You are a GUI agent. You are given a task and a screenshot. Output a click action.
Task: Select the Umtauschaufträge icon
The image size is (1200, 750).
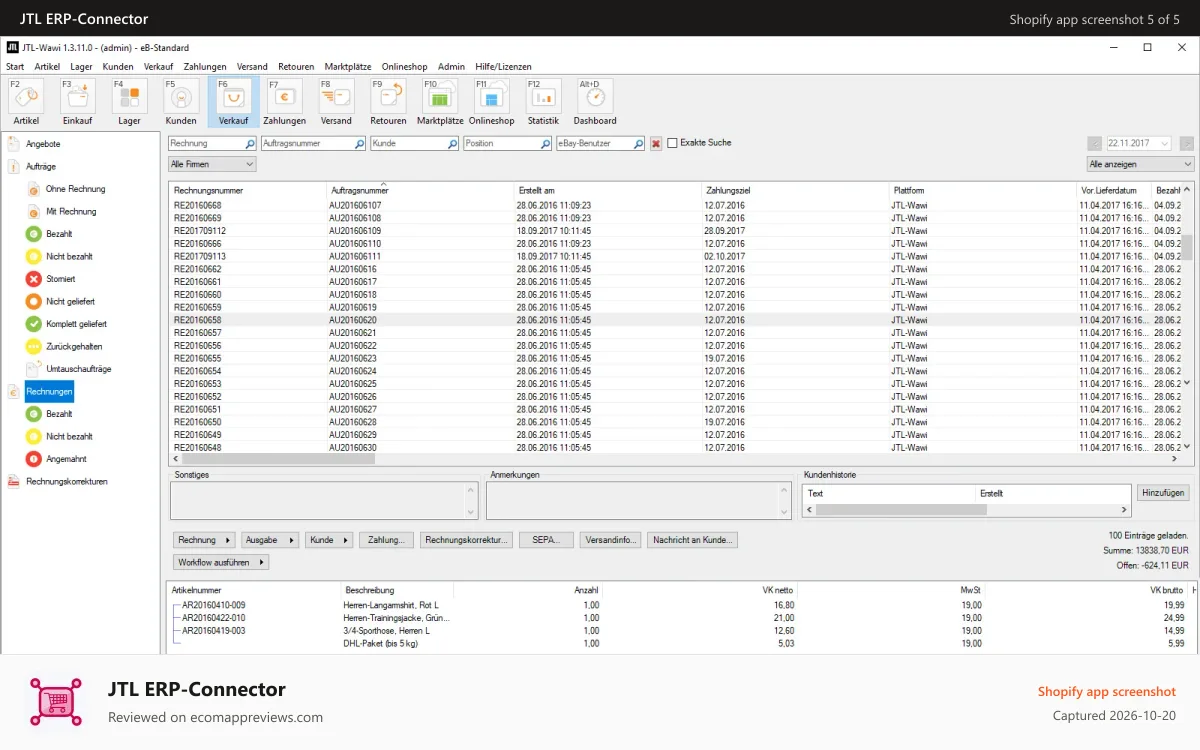pyautogui.click(x=33, y=369)
